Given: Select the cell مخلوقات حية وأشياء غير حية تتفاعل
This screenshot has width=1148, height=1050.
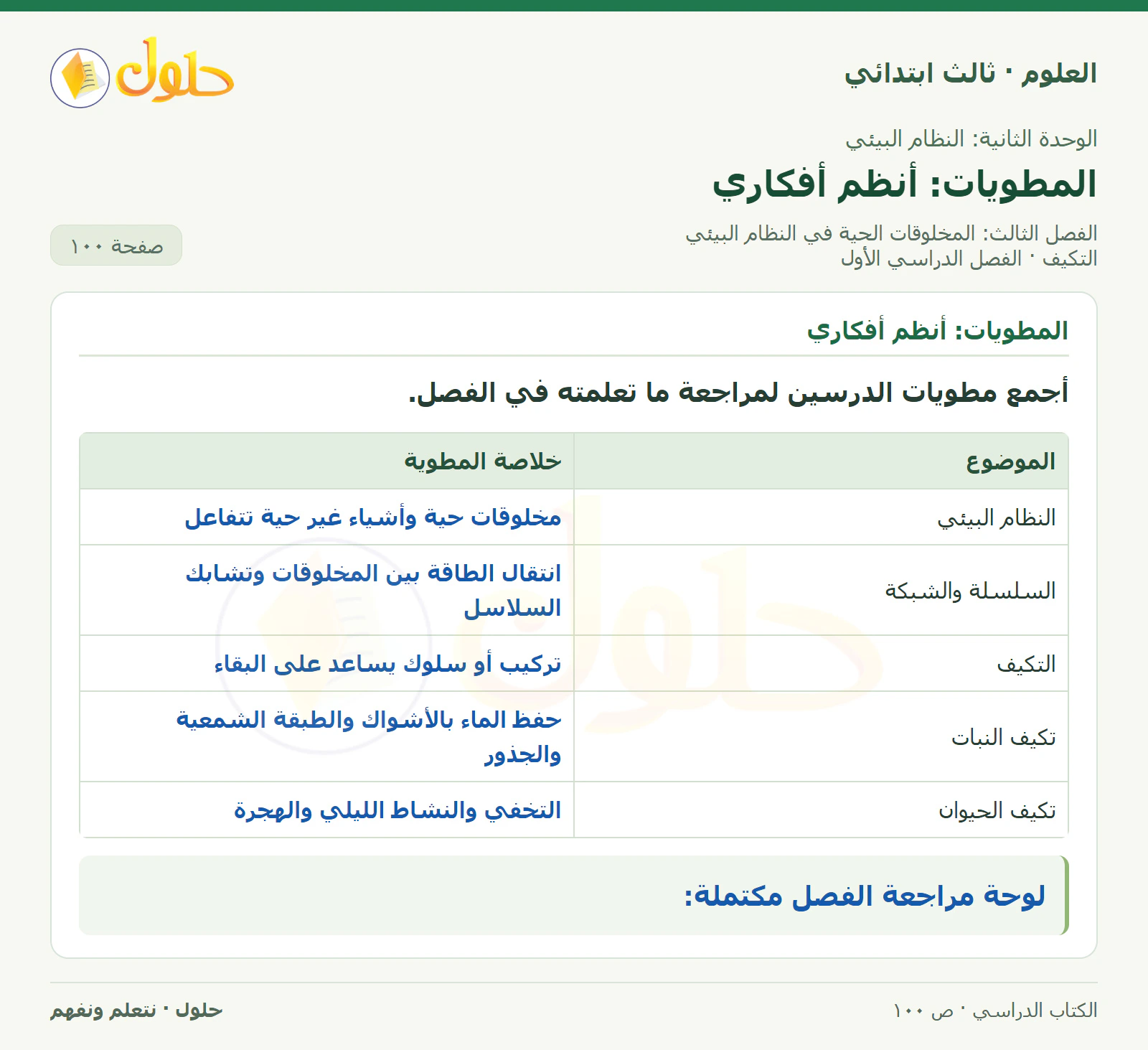Looking at the screenshot, I should (x=327, y=517).
